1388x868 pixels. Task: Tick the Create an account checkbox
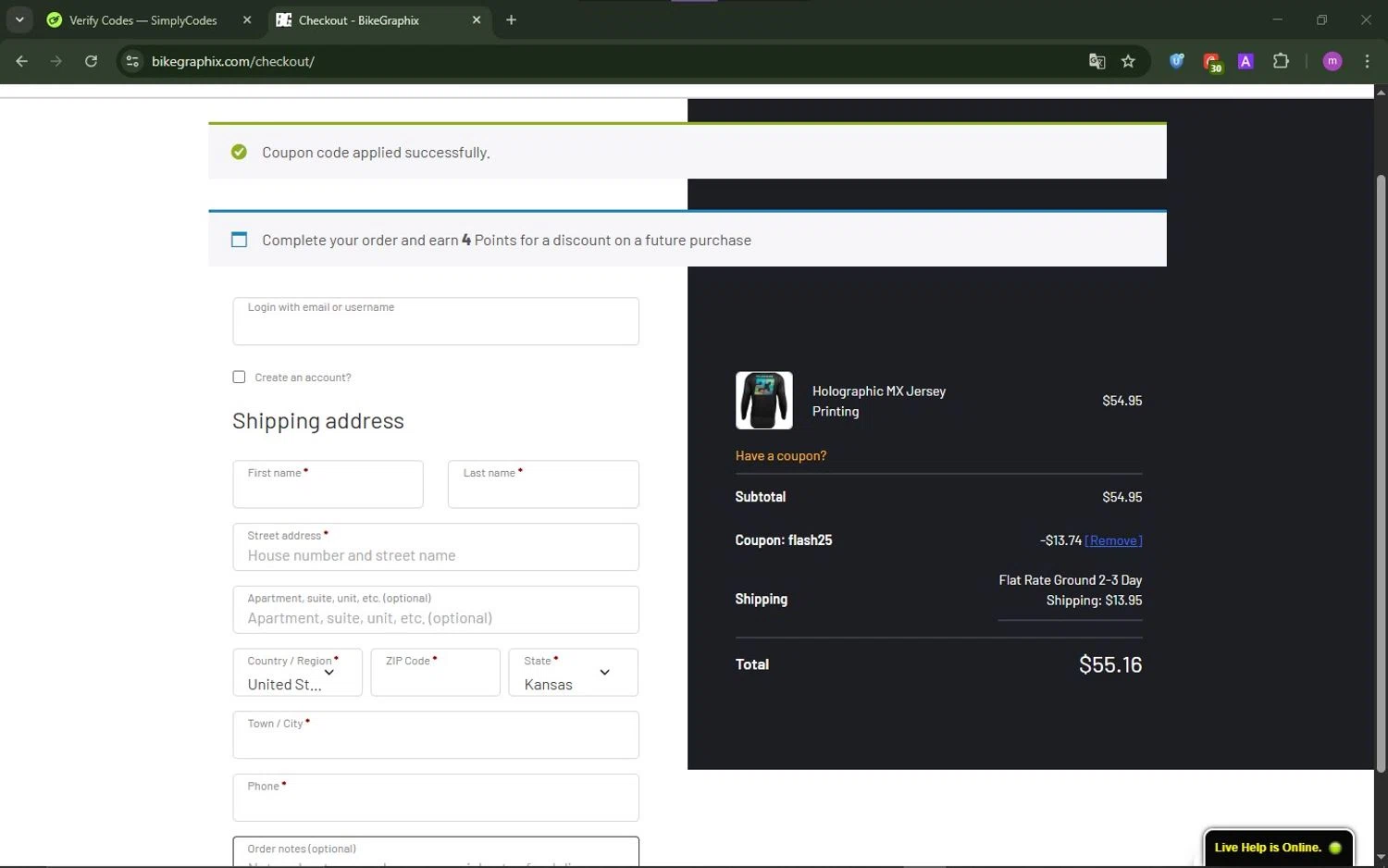[x=239, y=377]
